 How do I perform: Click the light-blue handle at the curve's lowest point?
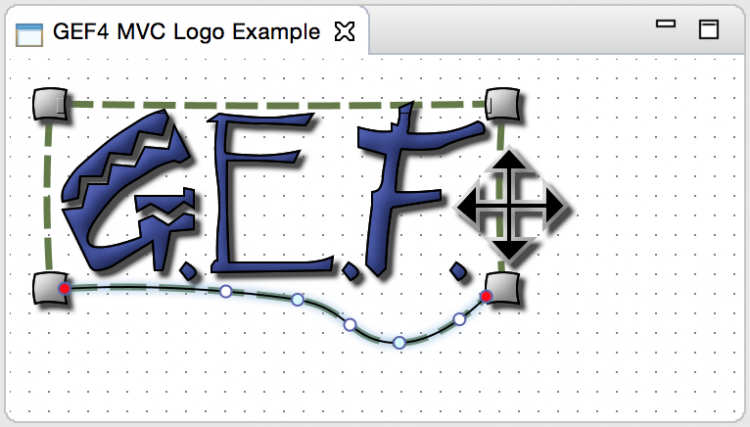click(399, 342)
